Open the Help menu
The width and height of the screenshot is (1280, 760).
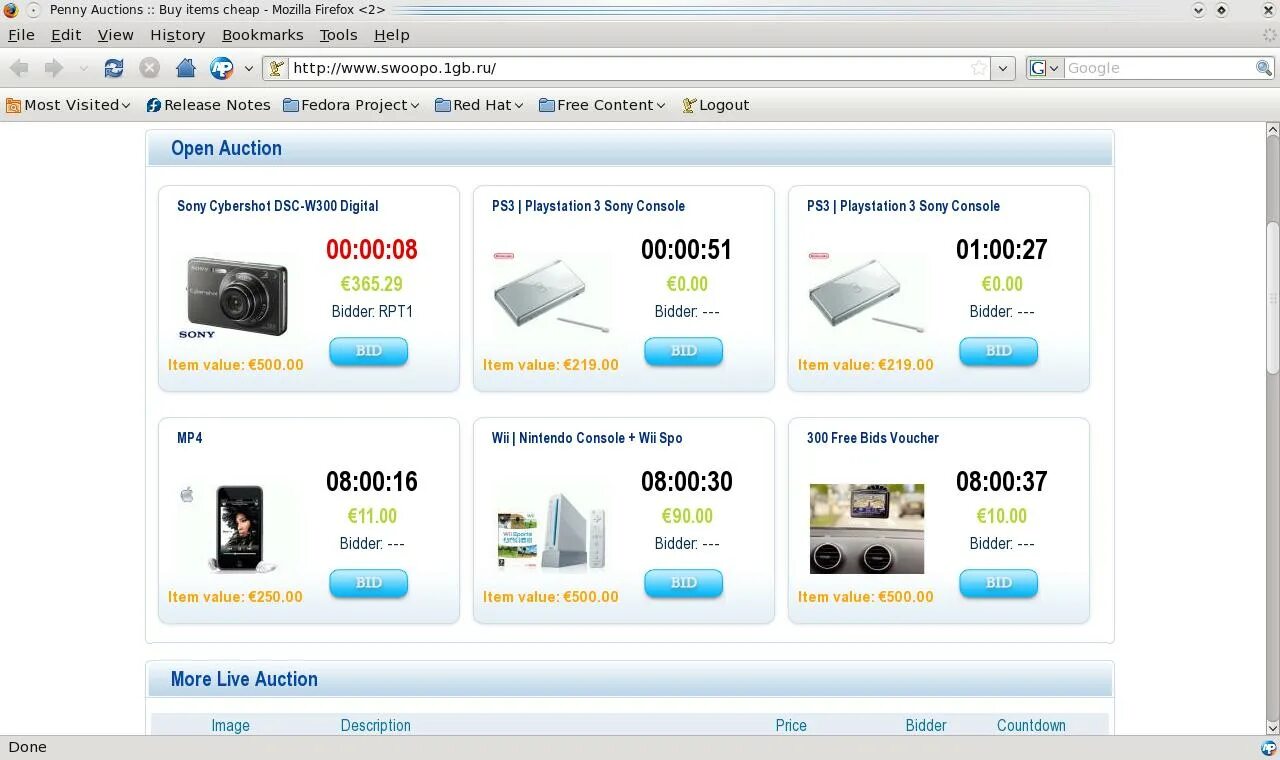391,34
